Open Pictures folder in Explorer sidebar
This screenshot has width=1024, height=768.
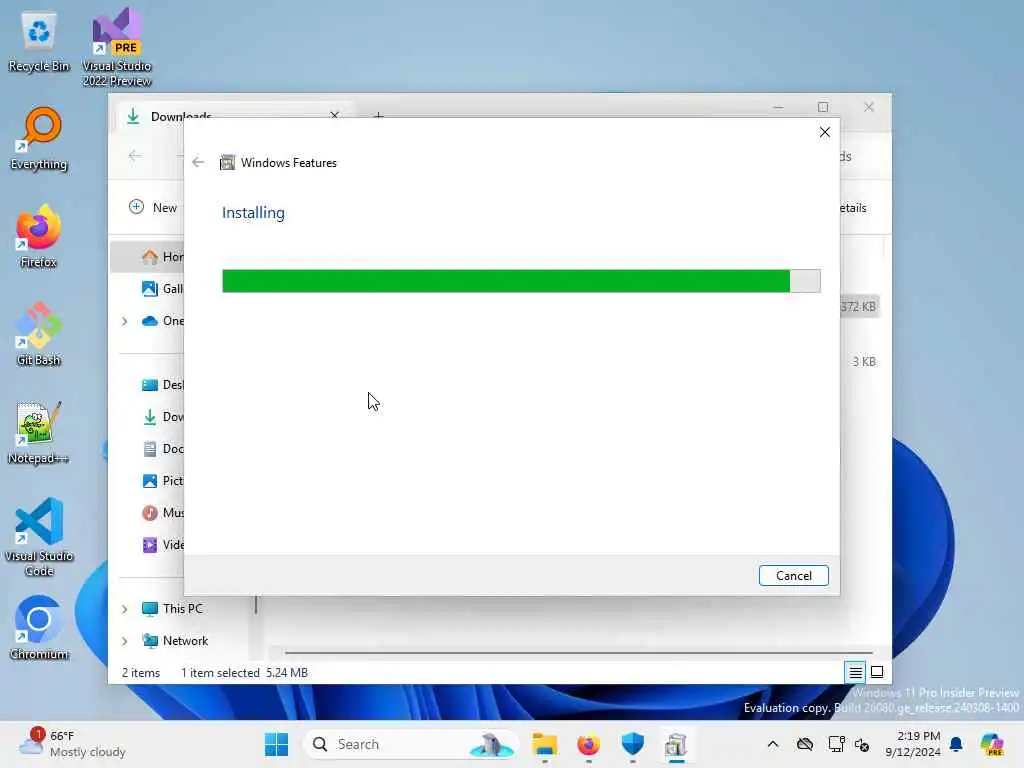point(163,481)
